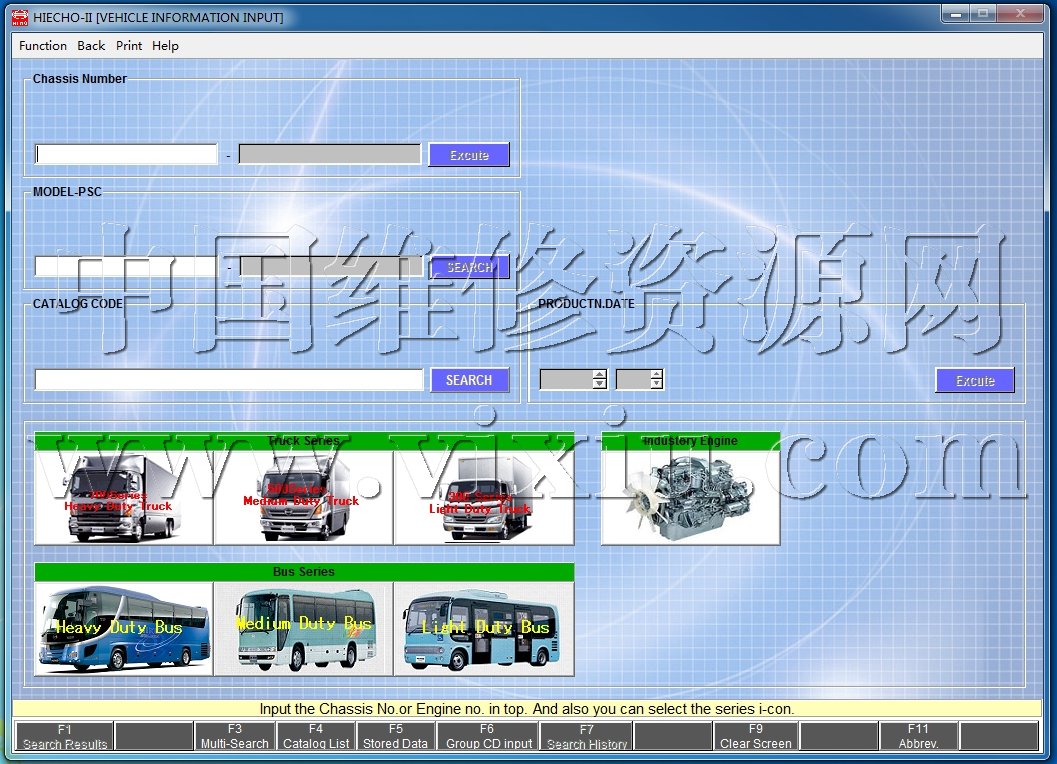
Task: Select the Heavy Duty Truck series icon
Action: [123, 497]
